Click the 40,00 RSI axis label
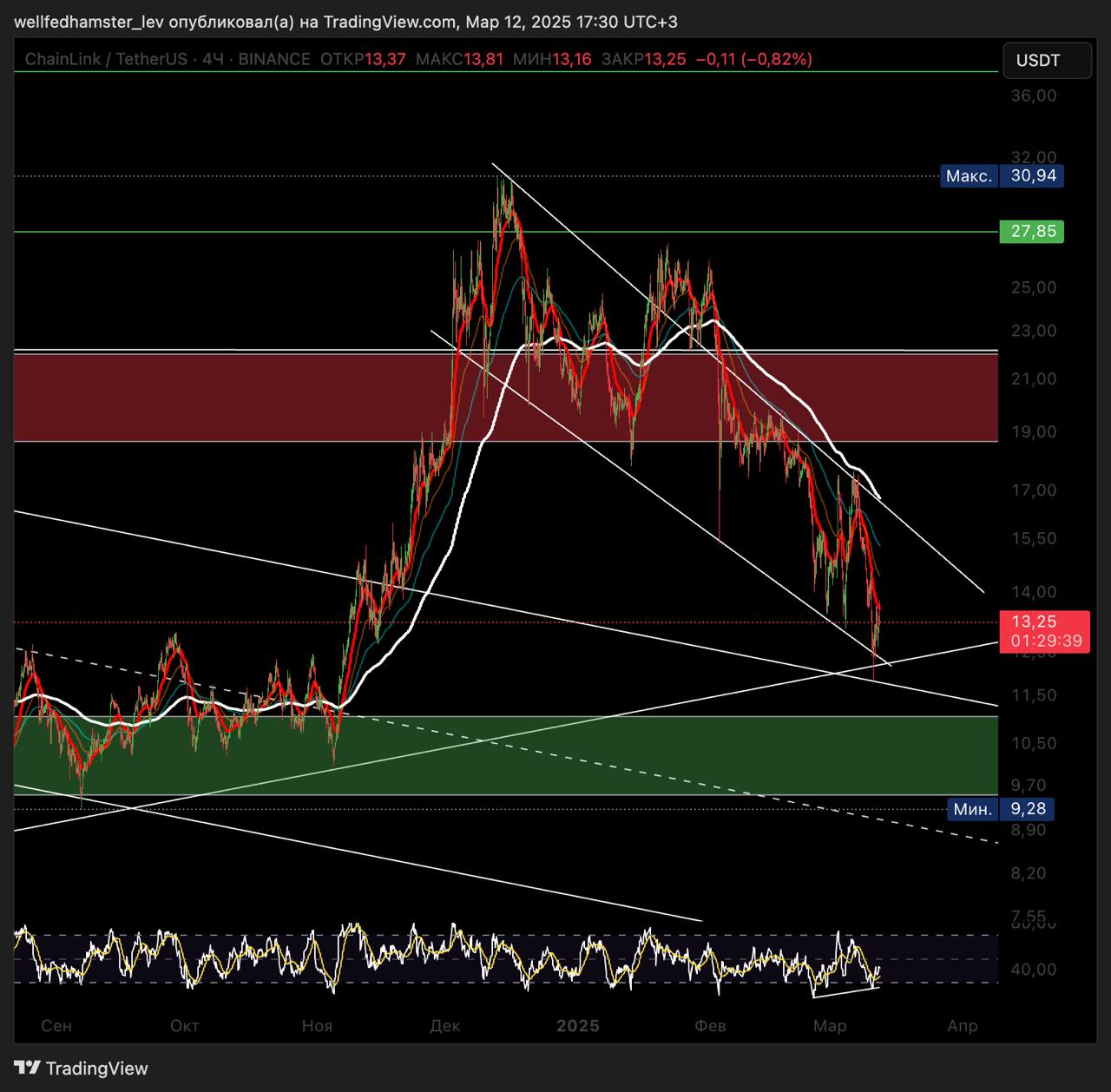Image resolution: width=1111 pixels, height=1092 pixels. [1034, 970]
